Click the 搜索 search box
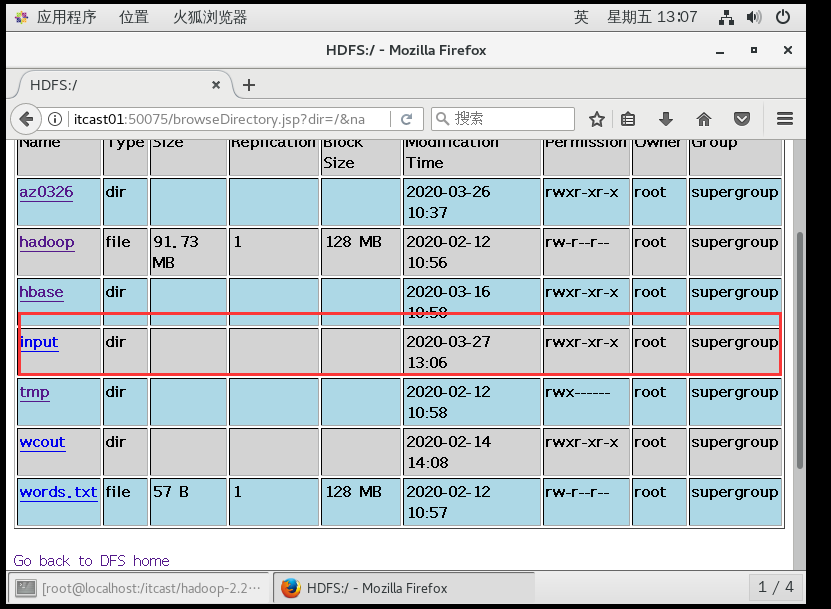831x609 pixels. click(503, 118)
